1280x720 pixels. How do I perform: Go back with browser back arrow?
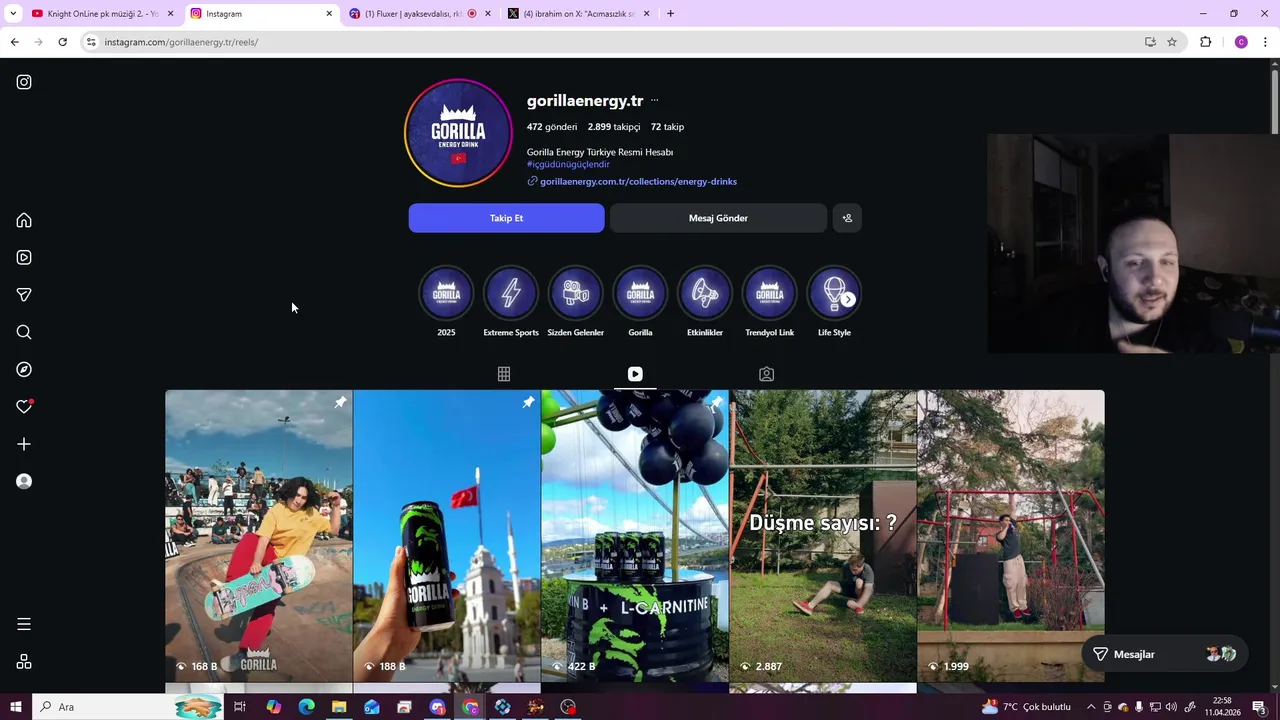(14, 42)
